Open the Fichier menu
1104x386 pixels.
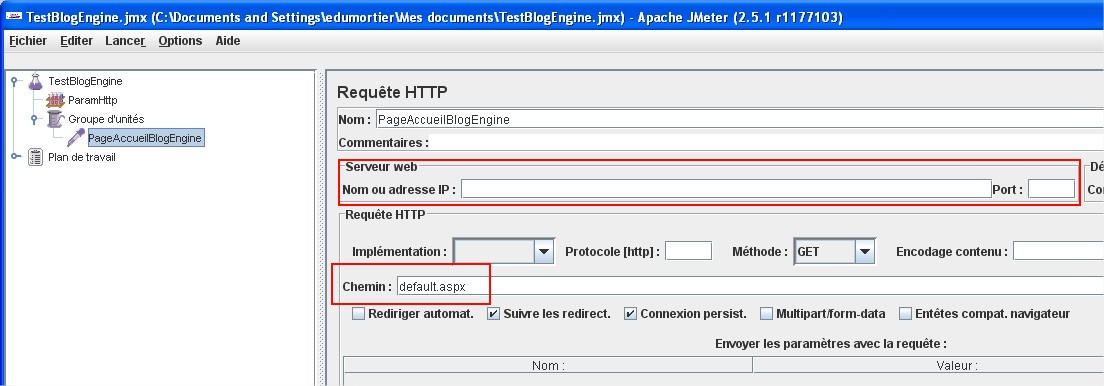point(28,41)
